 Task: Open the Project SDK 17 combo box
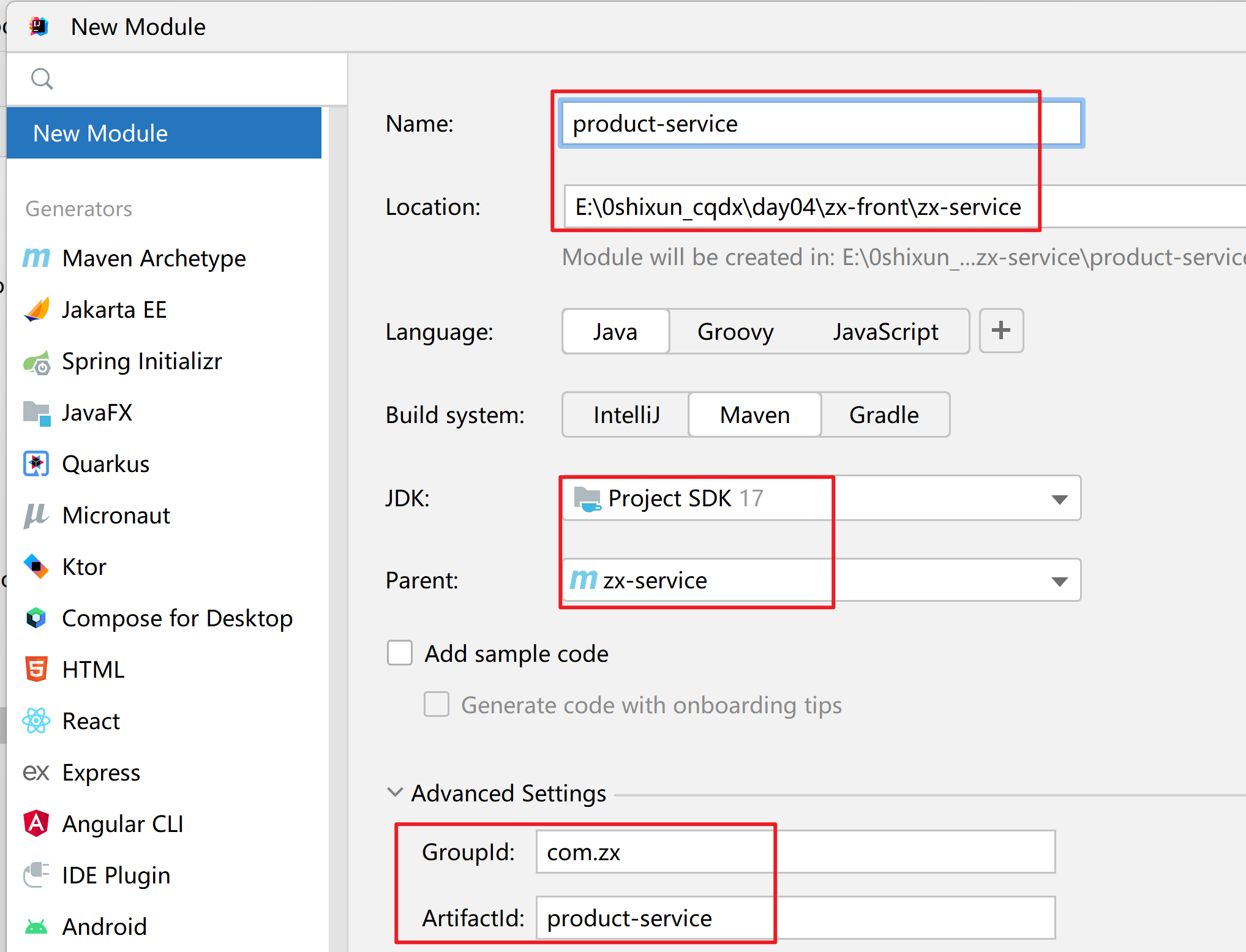pos(822,498)
